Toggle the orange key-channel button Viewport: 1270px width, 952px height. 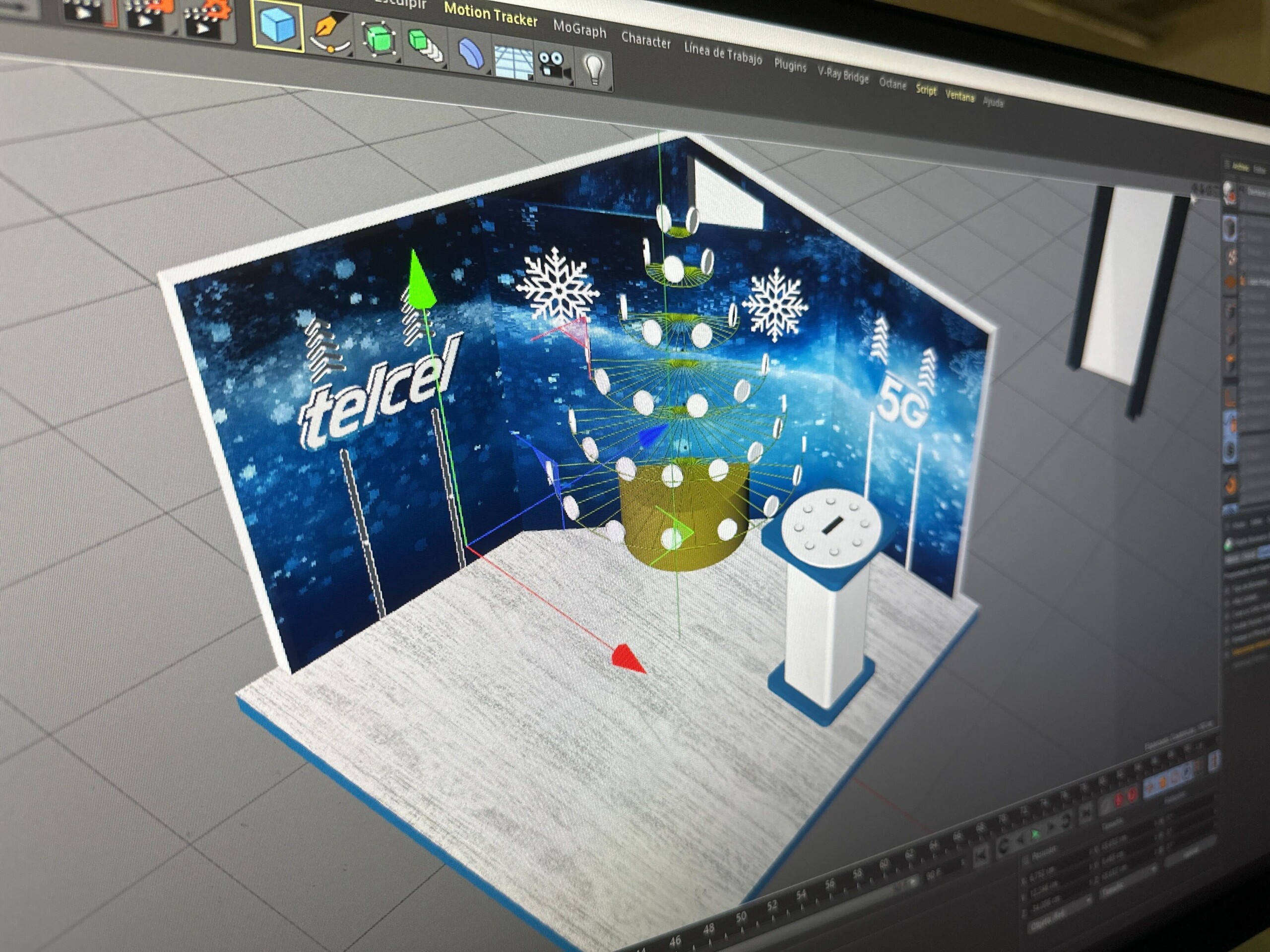1163,783
